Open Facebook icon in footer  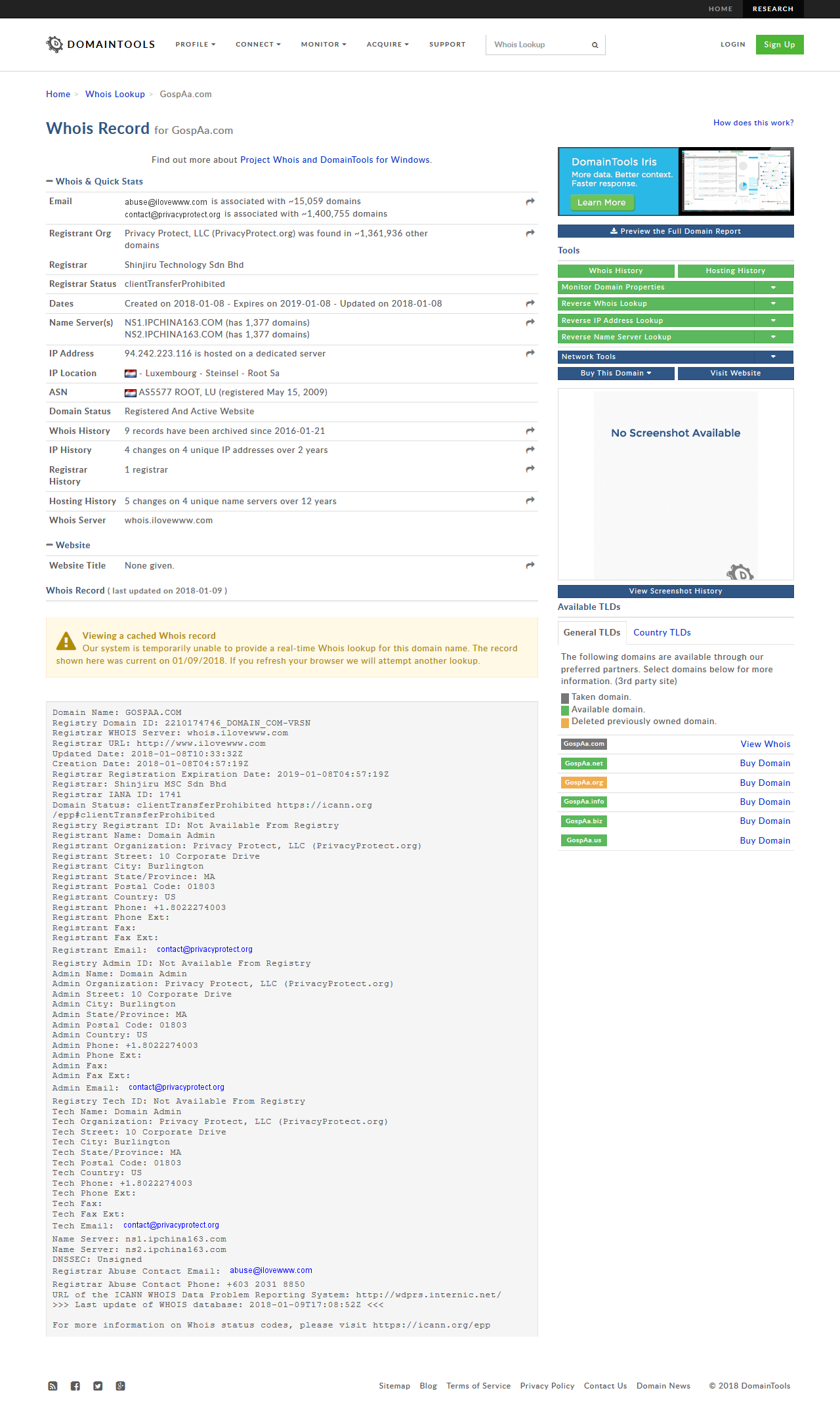pyautogui.click(x=75, y=1386)
